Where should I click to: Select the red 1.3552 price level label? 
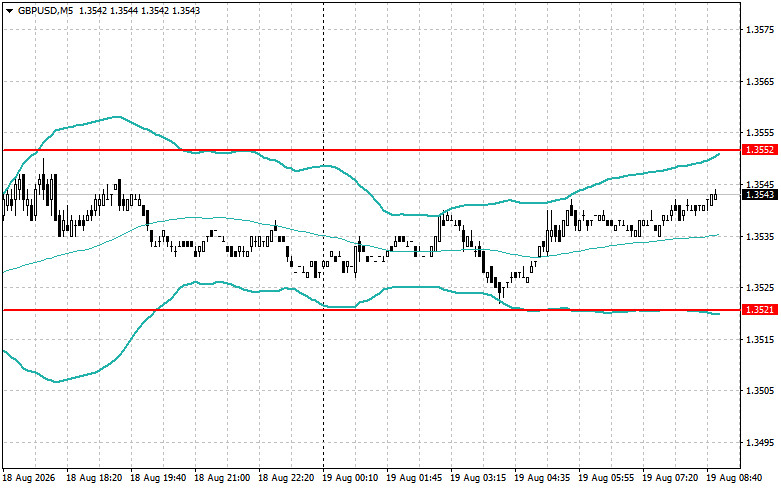point(760,150)
